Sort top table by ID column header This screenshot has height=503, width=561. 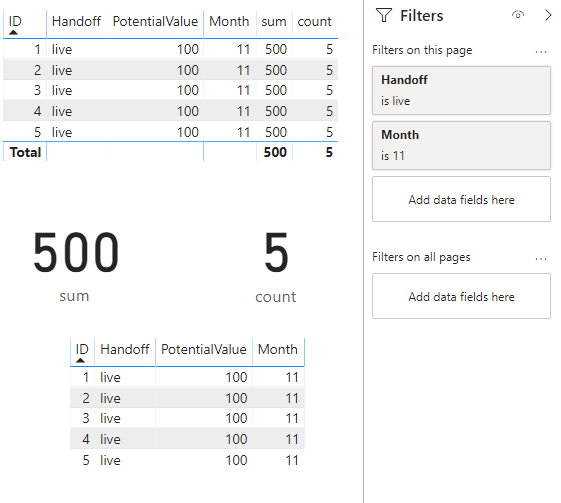coord(15,21)
